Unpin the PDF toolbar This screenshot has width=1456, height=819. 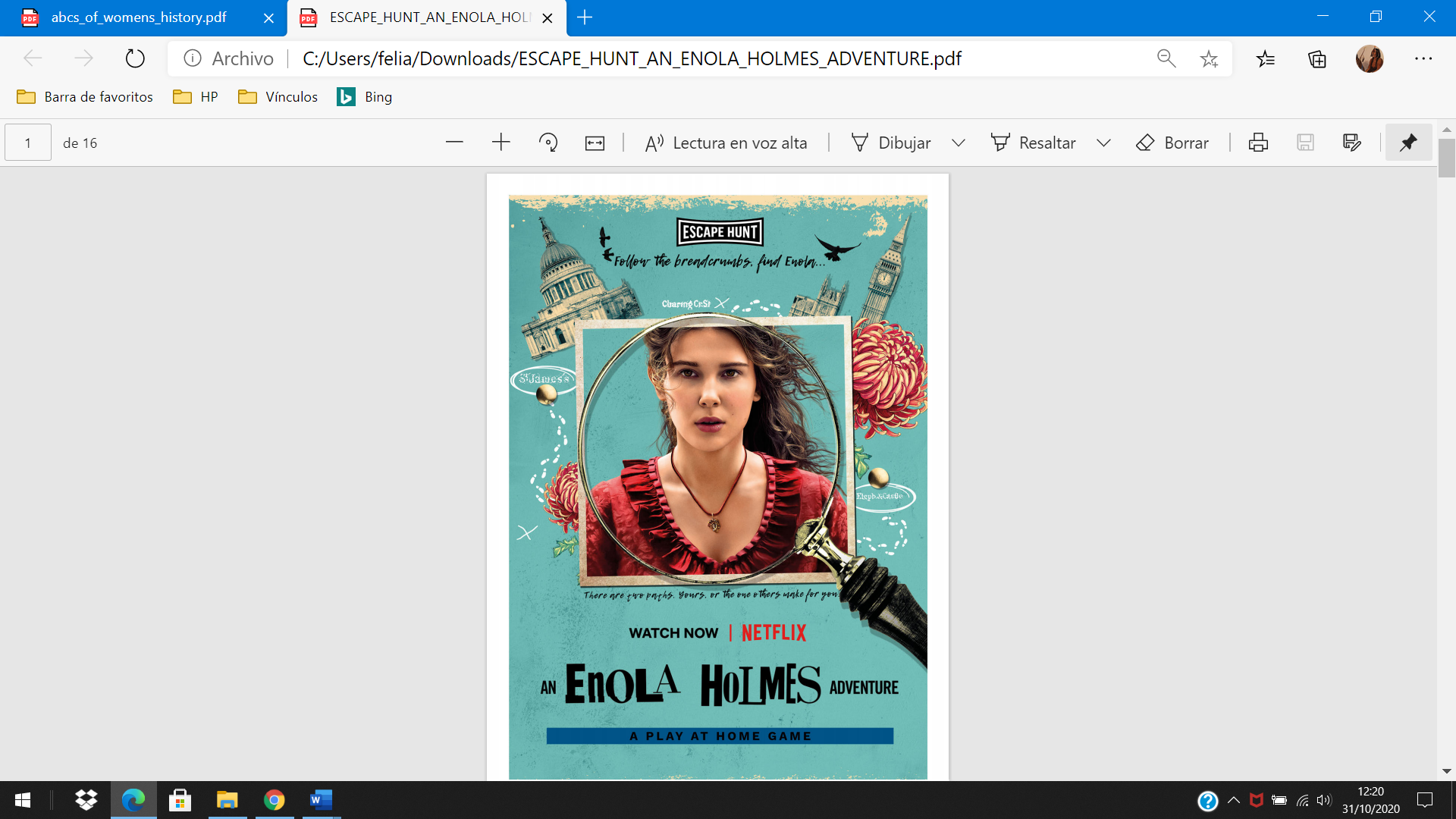click(x=1408, y=143)
